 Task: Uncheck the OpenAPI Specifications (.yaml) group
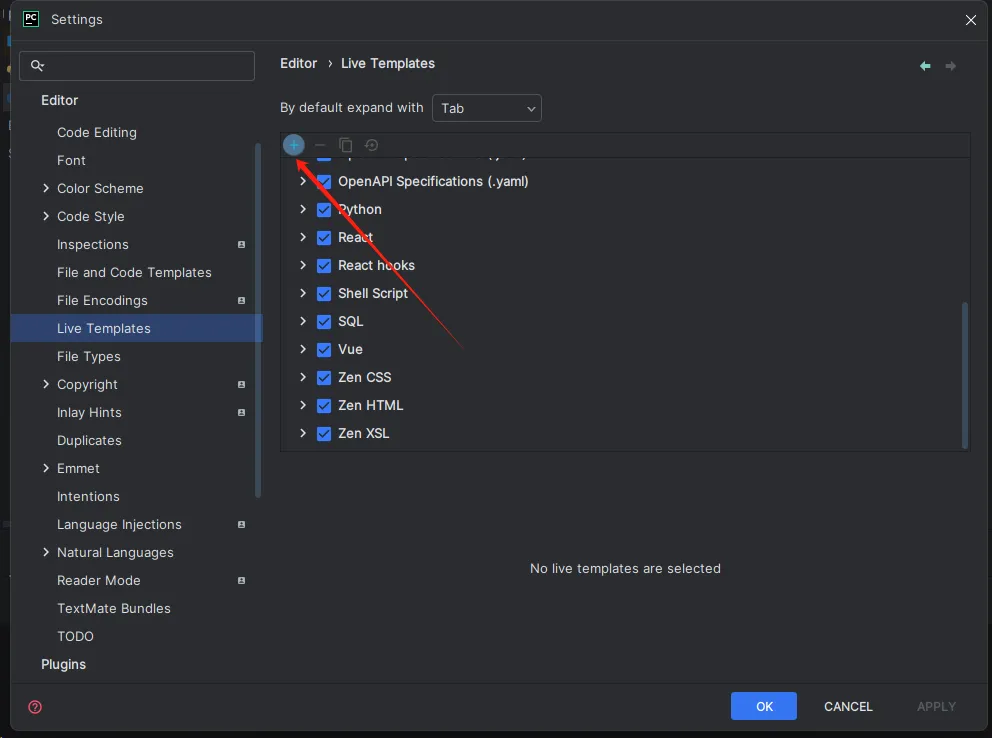324,181
